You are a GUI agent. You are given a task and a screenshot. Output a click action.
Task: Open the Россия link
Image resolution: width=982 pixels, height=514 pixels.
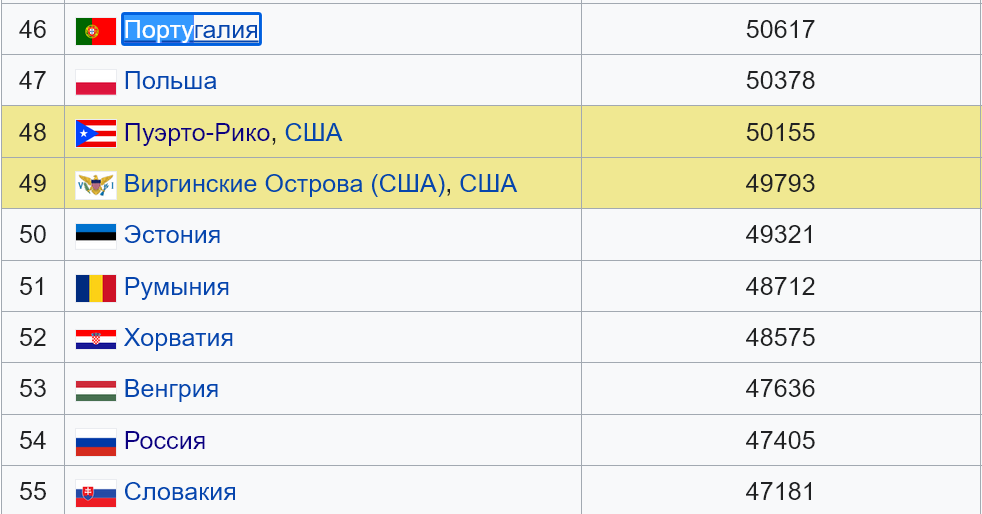165,441
